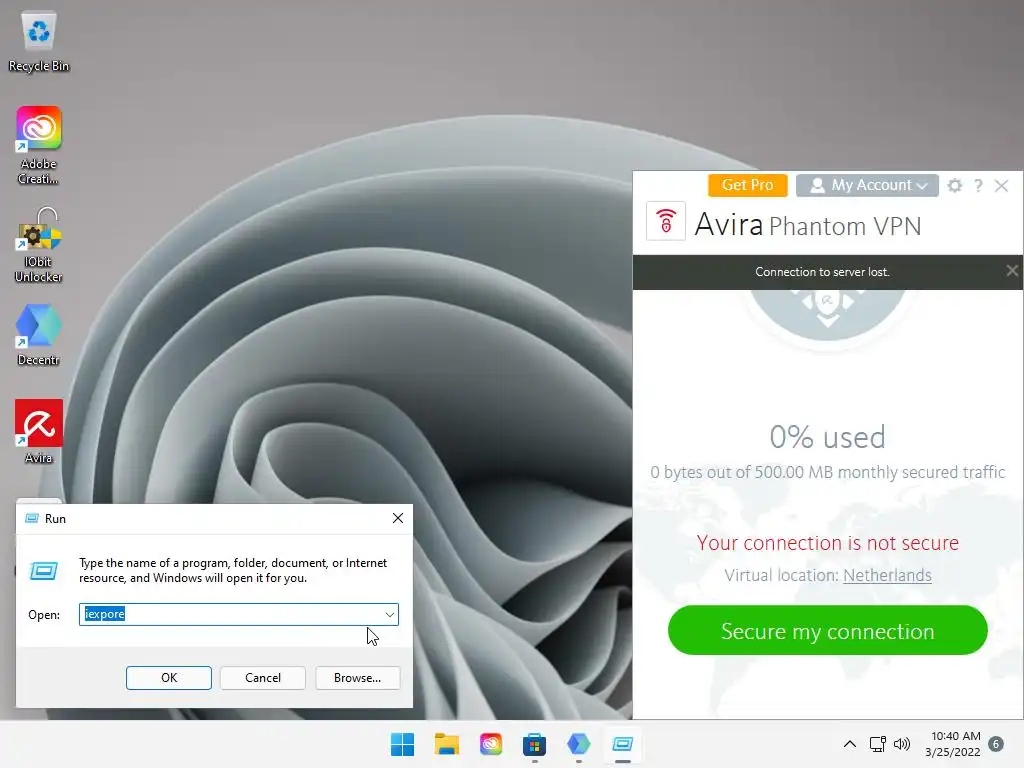Open network status tray icon
Screen dimensions: 1024x768
(x=878, y=744)
